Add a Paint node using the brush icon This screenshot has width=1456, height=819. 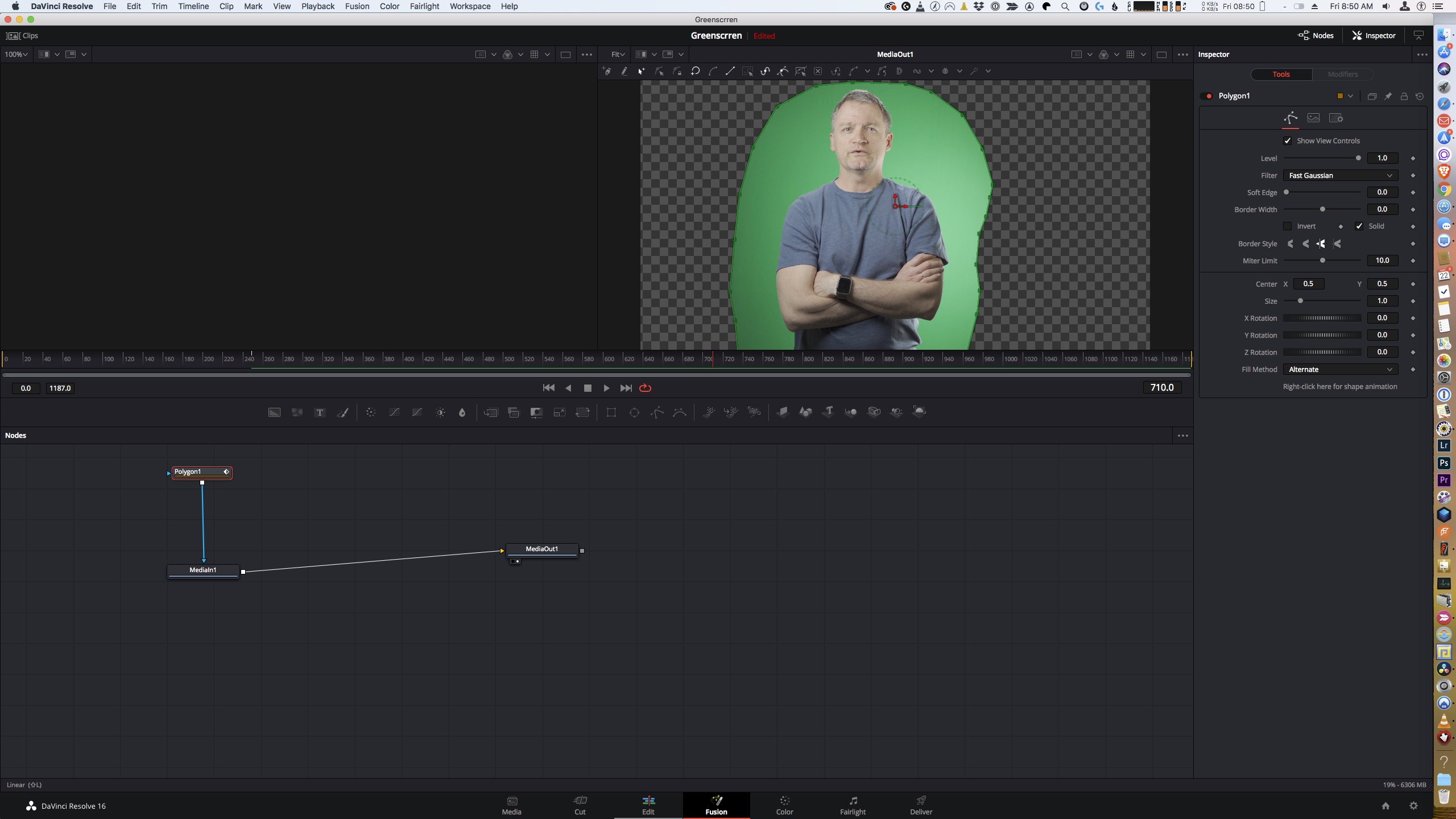[x=342, y=412]
